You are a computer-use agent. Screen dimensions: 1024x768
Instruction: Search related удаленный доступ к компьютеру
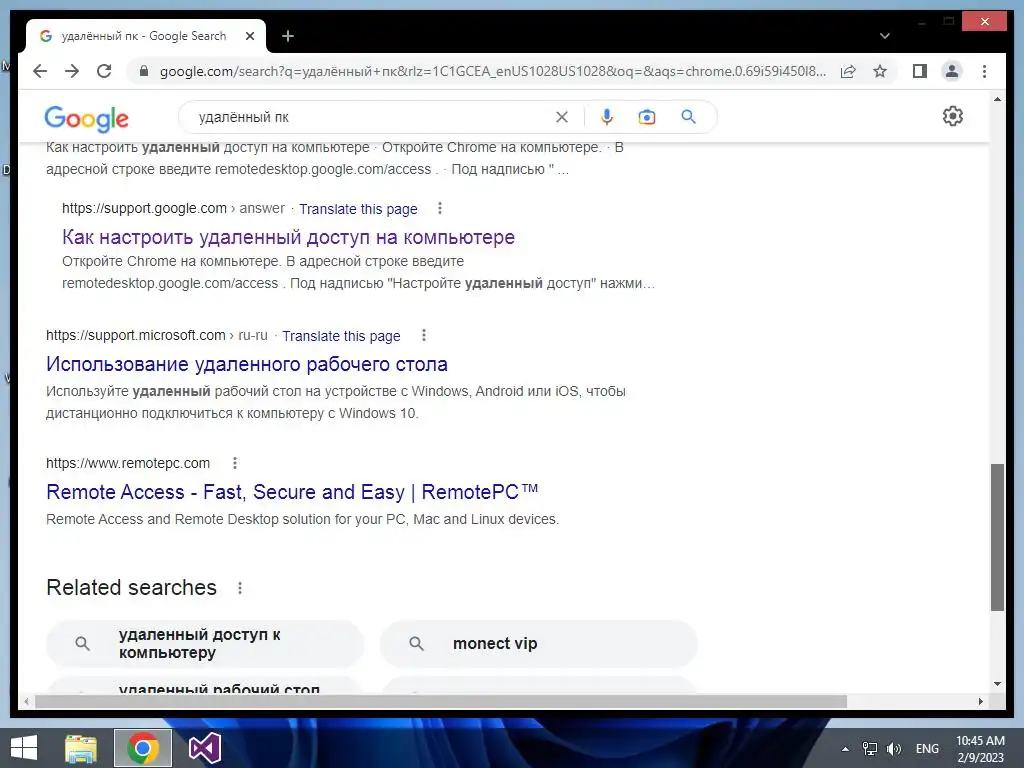[204, 643]
